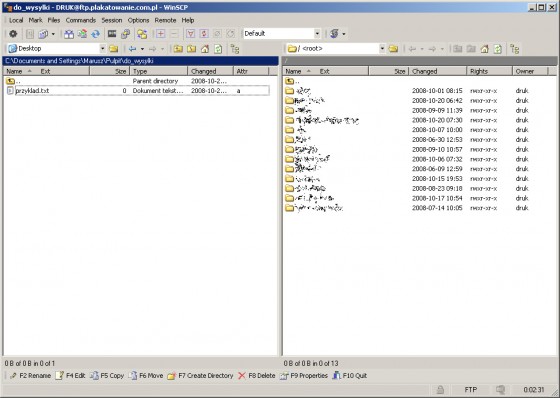Go to the local parent directory icon
This screenshot has width=560, height=398.
(178, 49)
